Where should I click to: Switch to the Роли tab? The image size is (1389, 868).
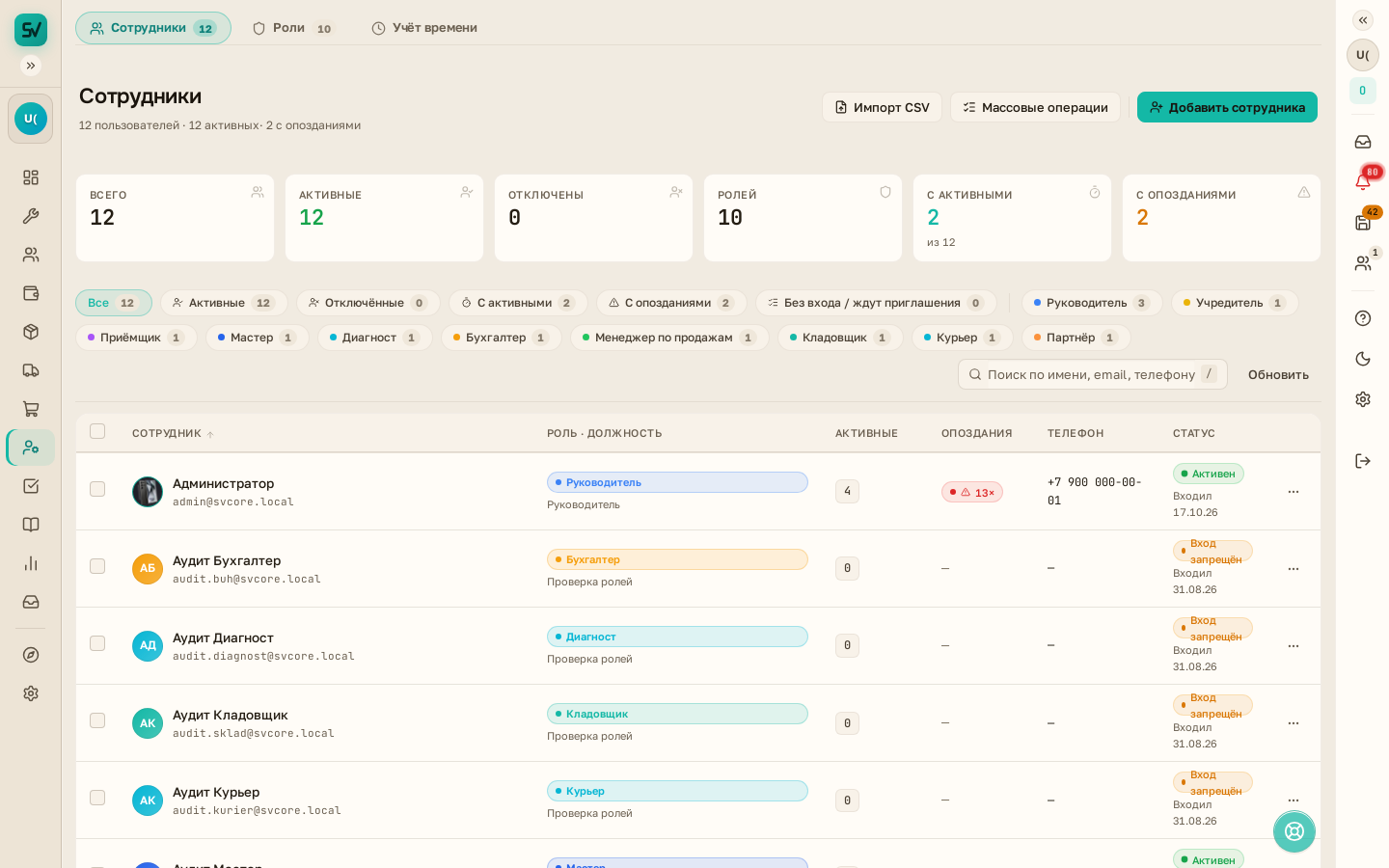293,28
